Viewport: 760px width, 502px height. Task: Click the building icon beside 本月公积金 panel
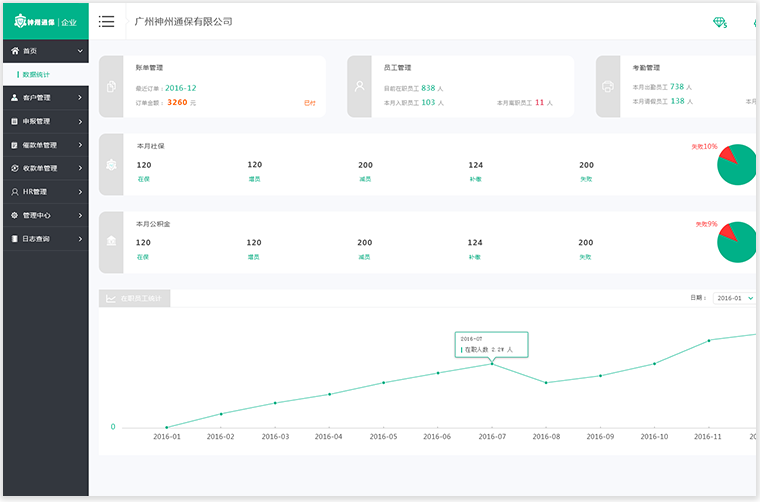coord(111,242)
